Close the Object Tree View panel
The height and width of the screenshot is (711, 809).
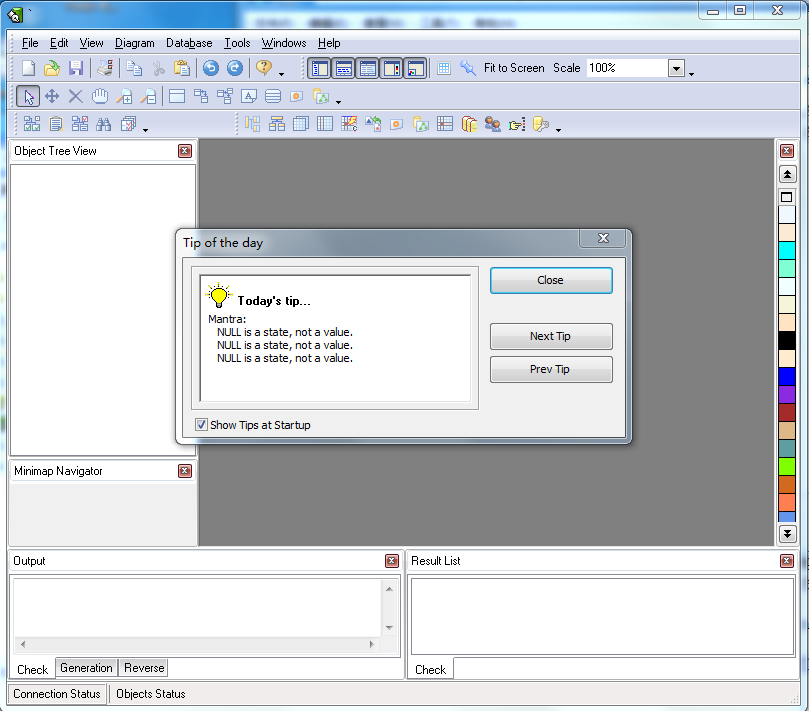185,151
